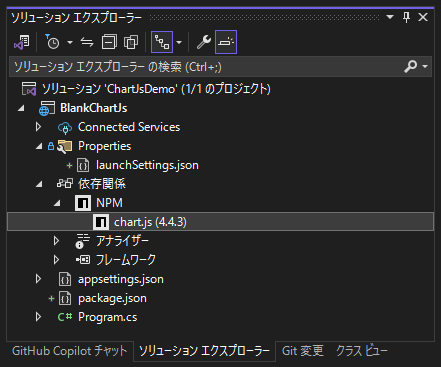Toggle auto-hide pin for panel
The width and height of the screenshot is (441, 367).
[x=406, y=17]
